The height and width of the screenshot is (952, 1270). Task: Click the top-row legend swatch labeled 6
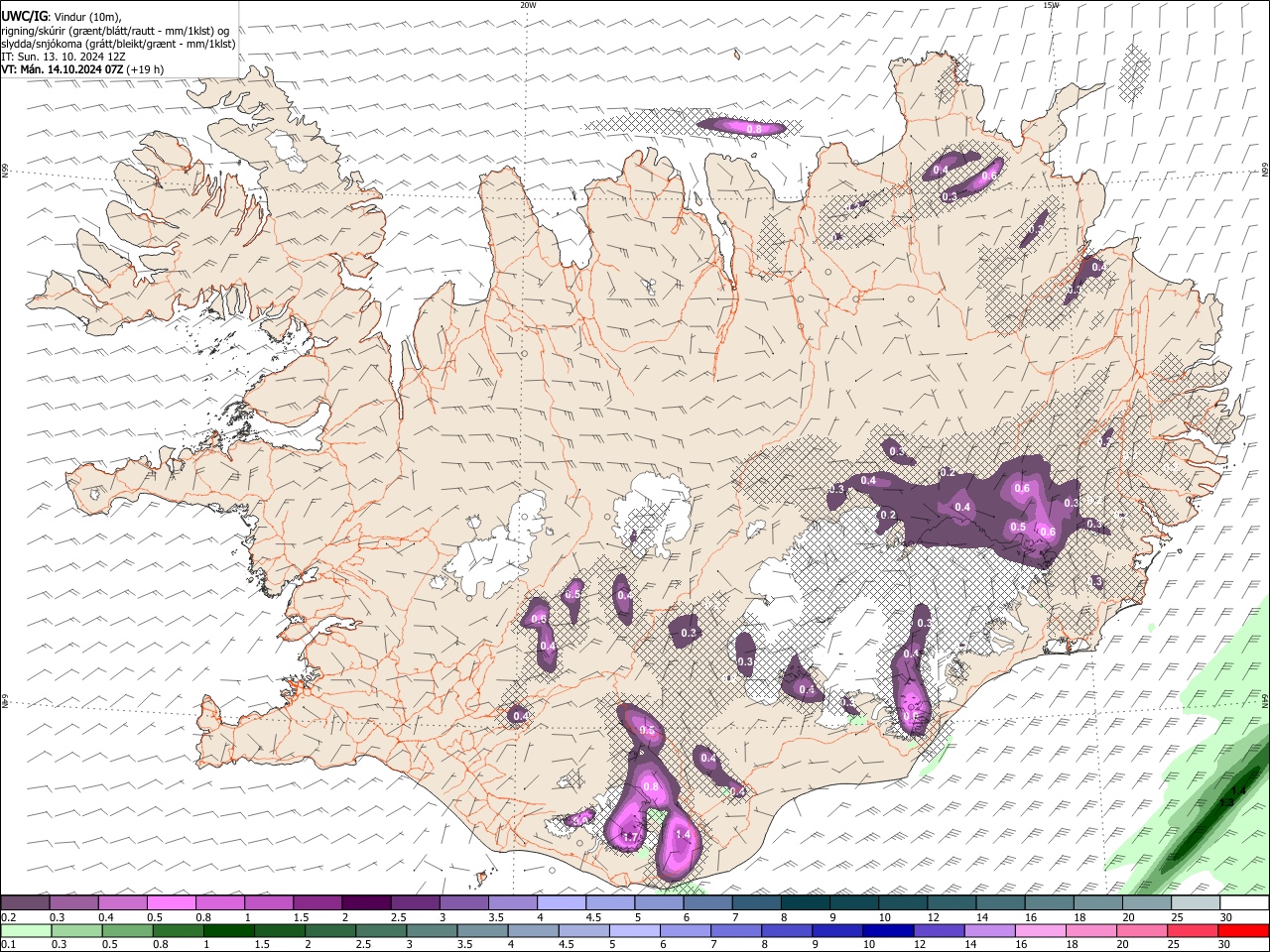click(x=707, y=903)
